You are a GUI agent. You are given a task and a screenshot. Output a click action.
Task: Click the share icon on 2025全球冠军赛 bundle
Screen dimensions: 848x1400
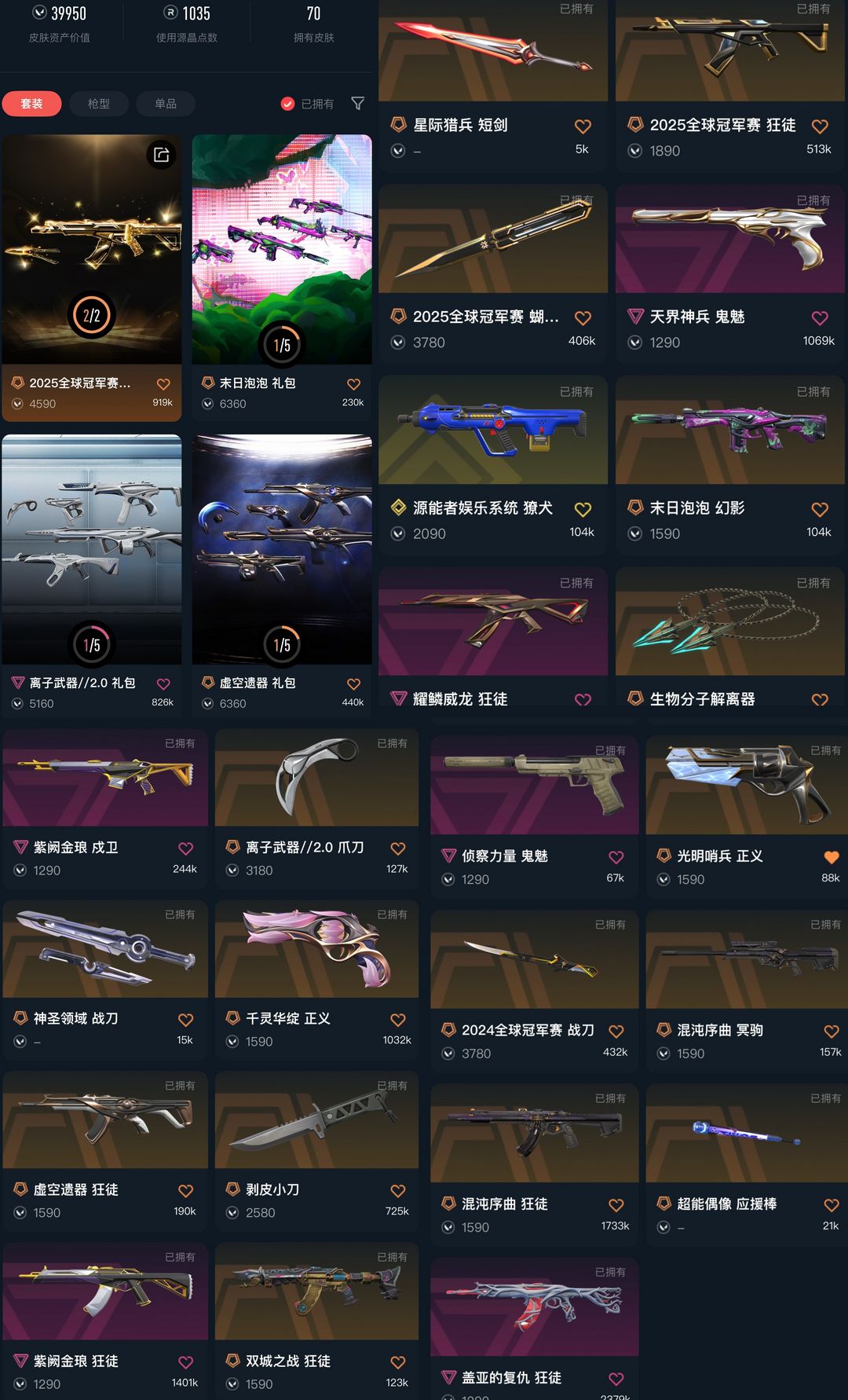pos(161,155)
